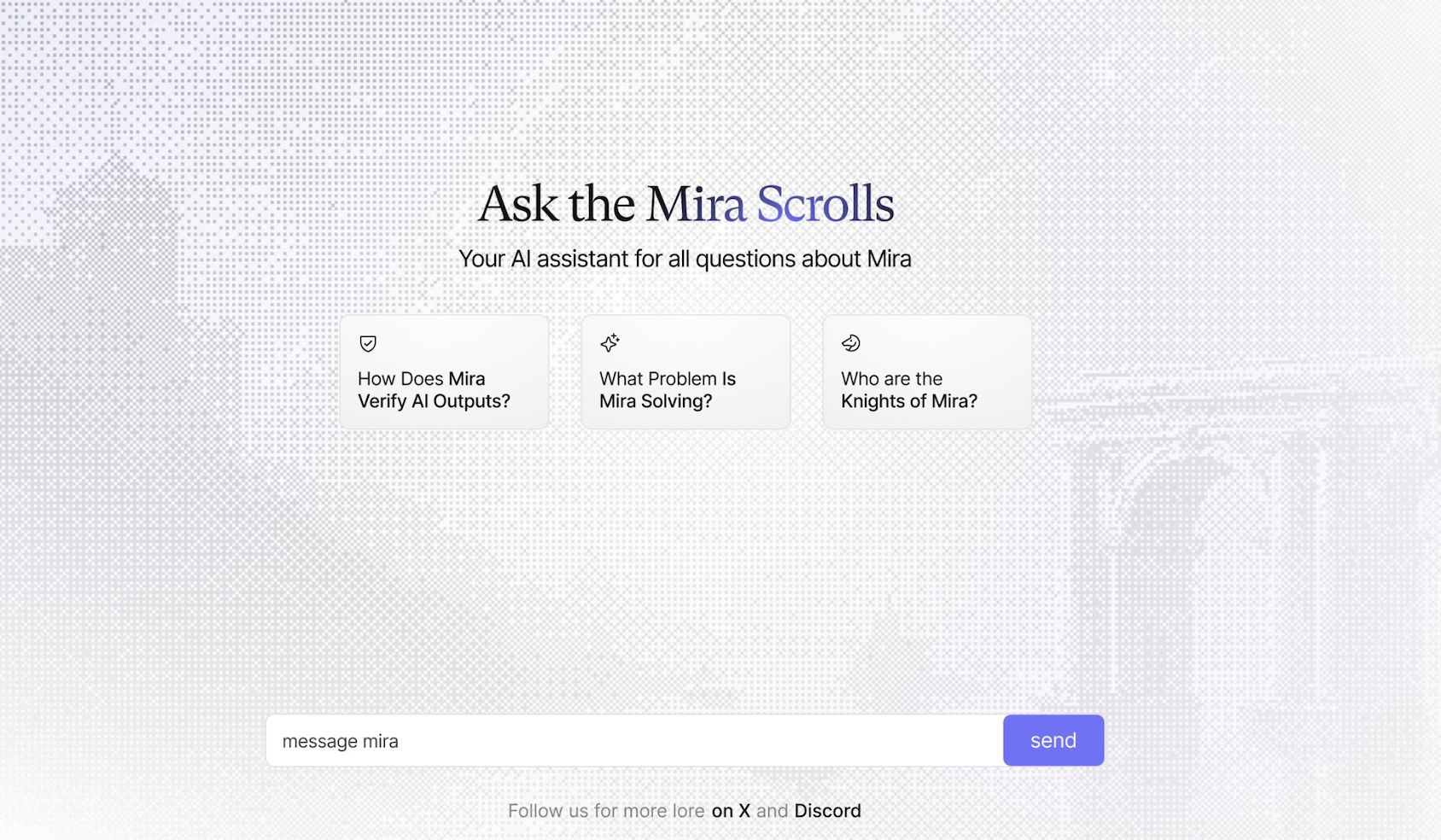The height and width of the screenshot is (840, 1441).
Task: Click the sparkle stars icon
Action: click(610, 343)
